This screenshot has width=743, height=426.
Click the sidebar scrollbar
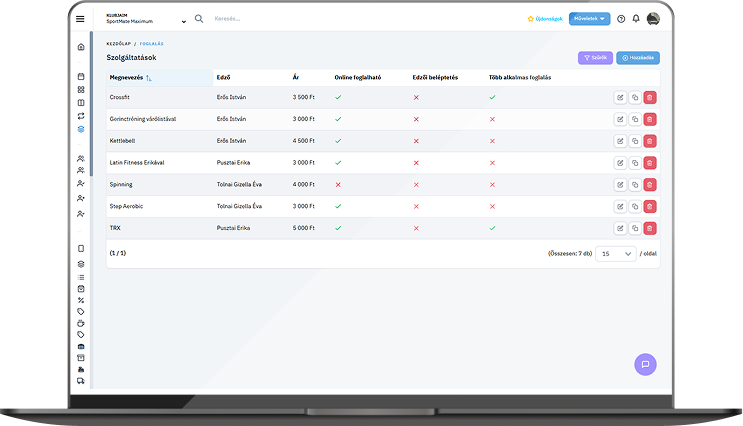[x=91, y=104]
